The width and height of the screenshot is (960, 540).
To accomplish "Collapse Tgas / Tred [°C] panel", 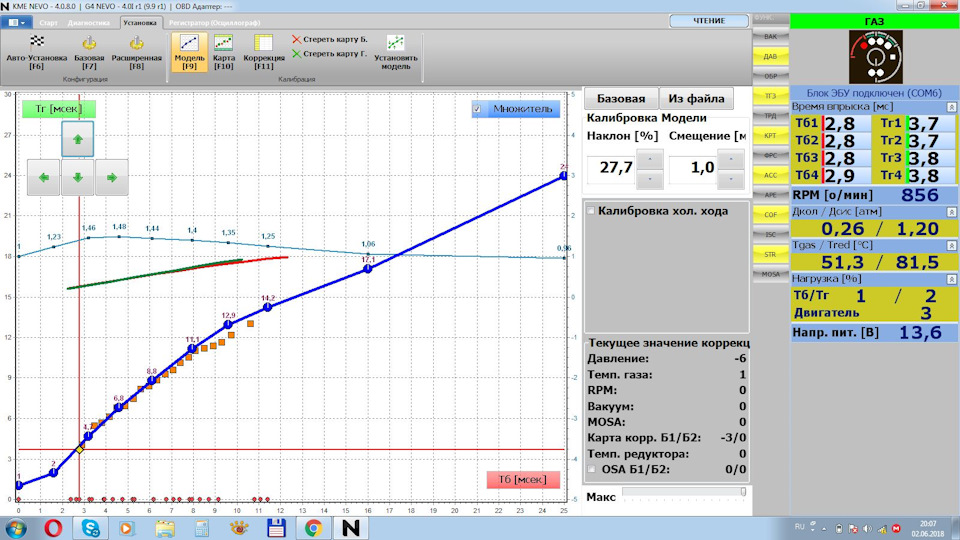I will (x=951, y=246).
